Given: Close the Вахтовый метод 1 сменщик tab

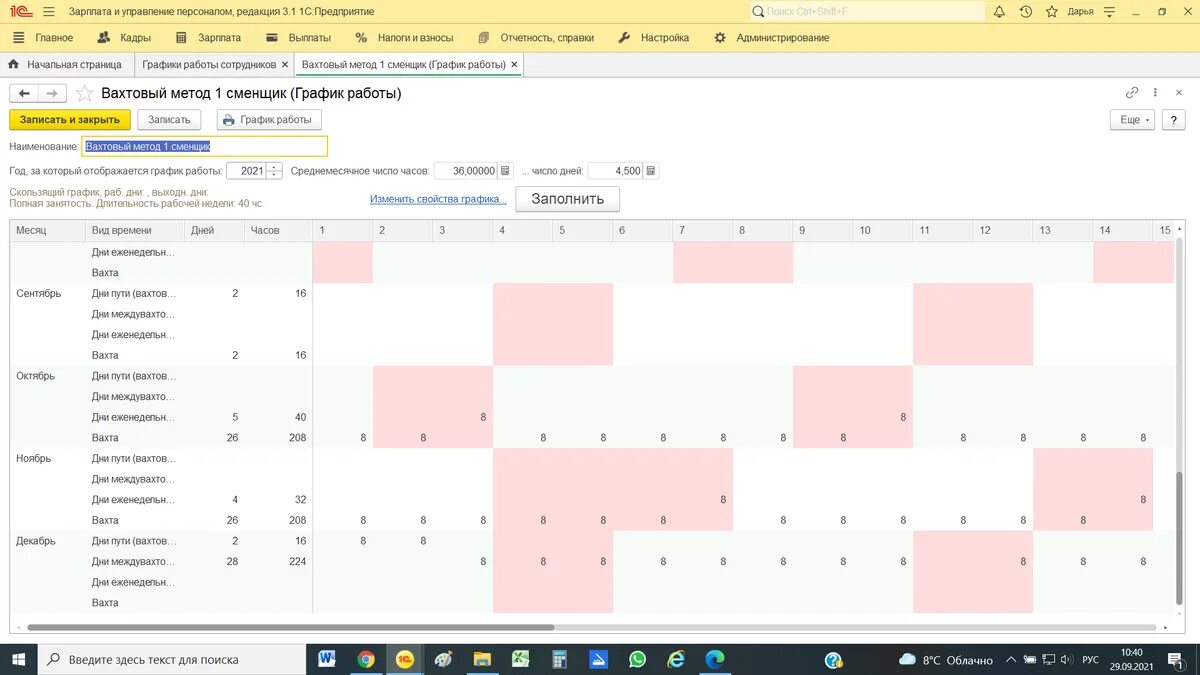Looking at the screenshot, I should [x=515, y=64].
